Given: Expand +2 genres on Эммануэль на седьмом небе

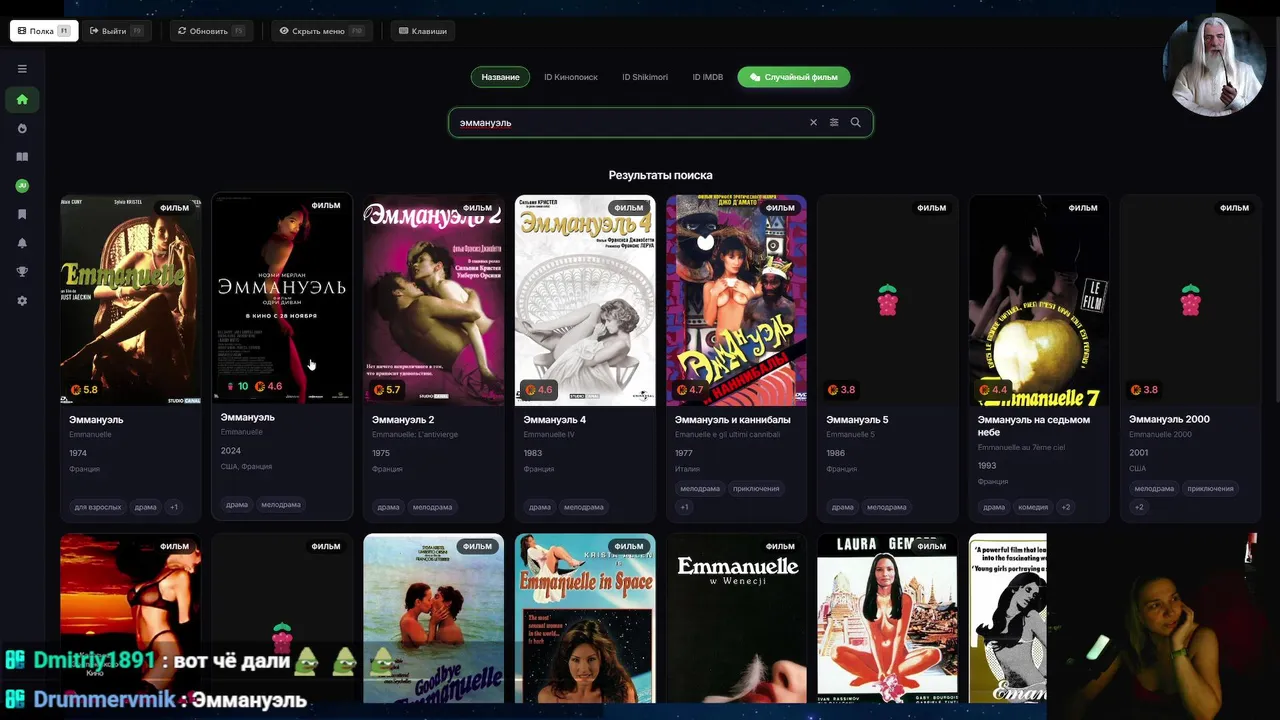Looking at the screenshot, I should coord(1066,507).
